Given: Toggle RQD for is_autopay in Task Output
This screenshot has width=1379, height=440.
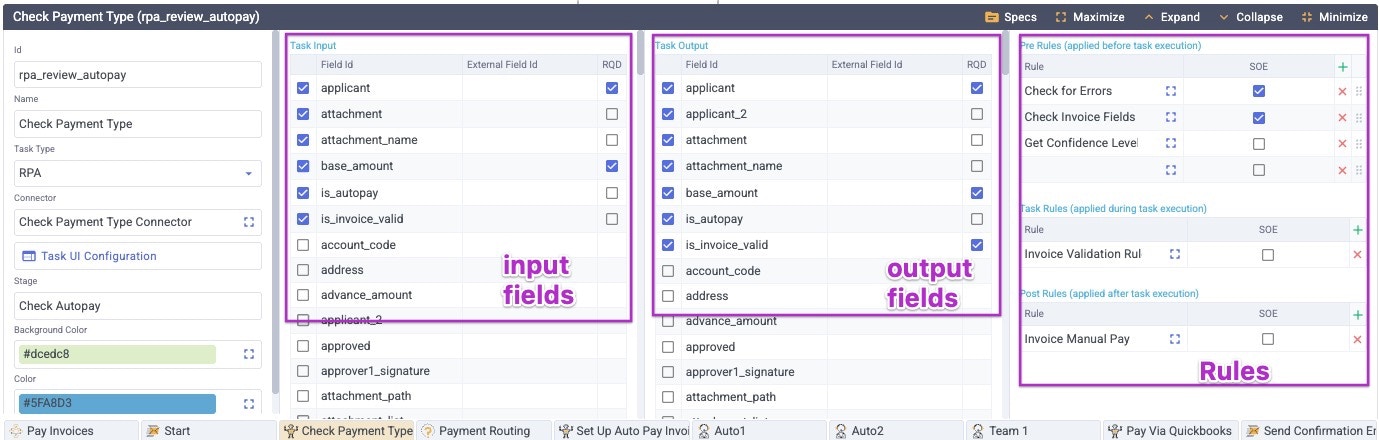Looking at the screenshot, I should 977,218.
